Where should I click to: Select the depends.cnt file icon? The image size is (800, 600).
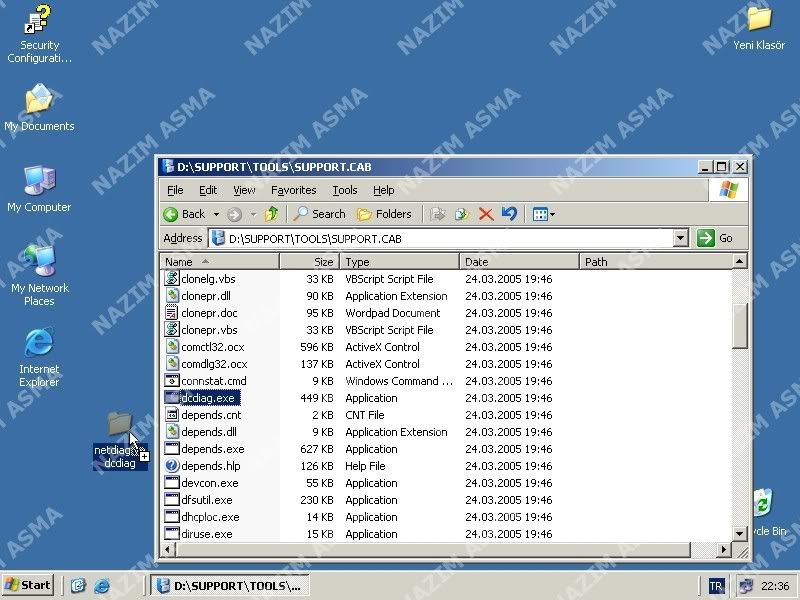[172, 414]
